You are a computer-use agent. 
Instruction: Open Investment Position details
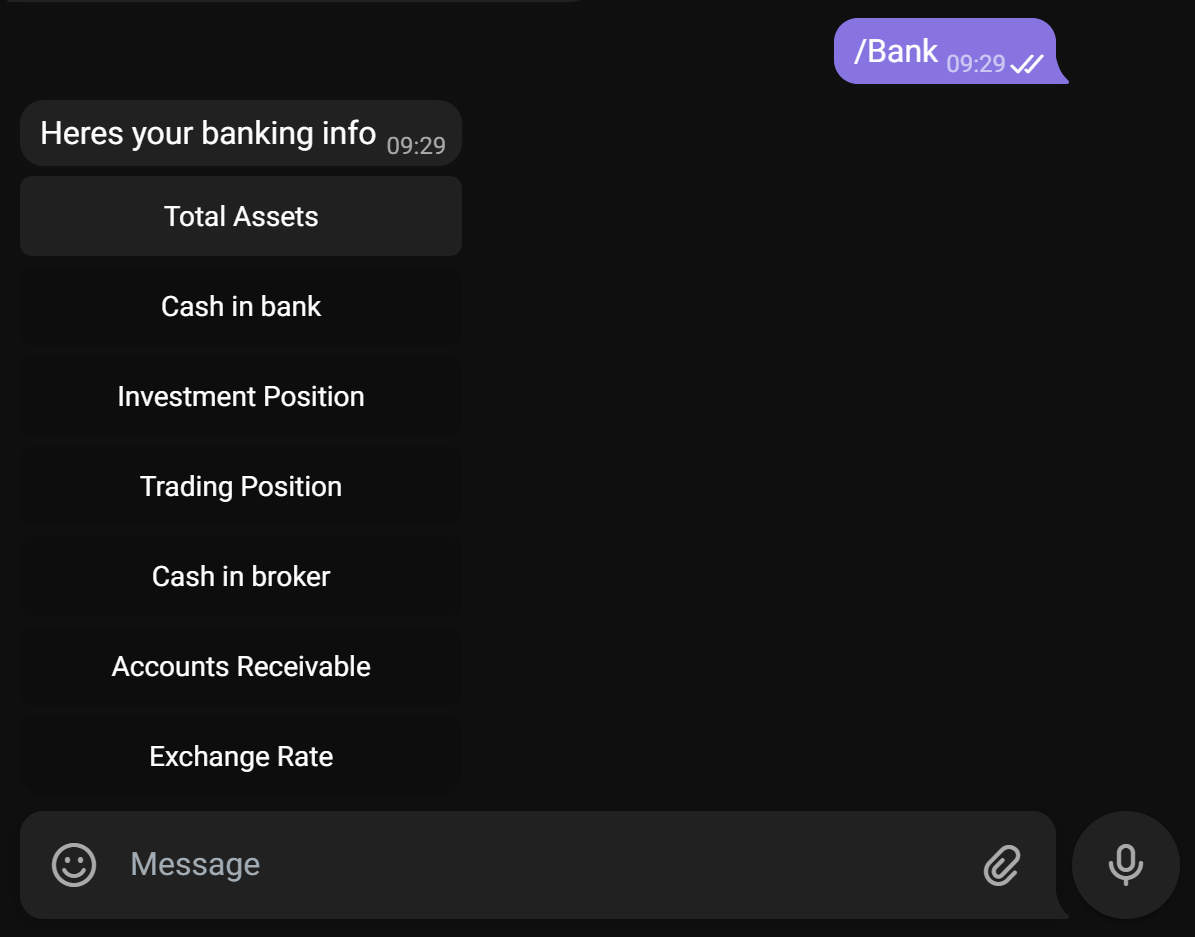tap(240, 396)
